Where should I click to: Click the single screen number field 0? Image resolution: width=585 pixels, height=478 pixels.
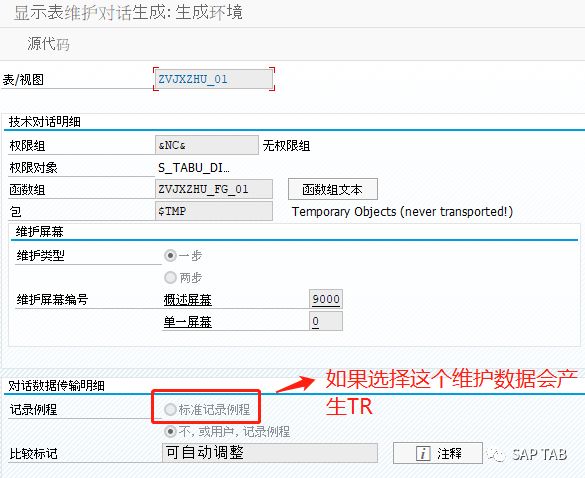click(326, 321)
